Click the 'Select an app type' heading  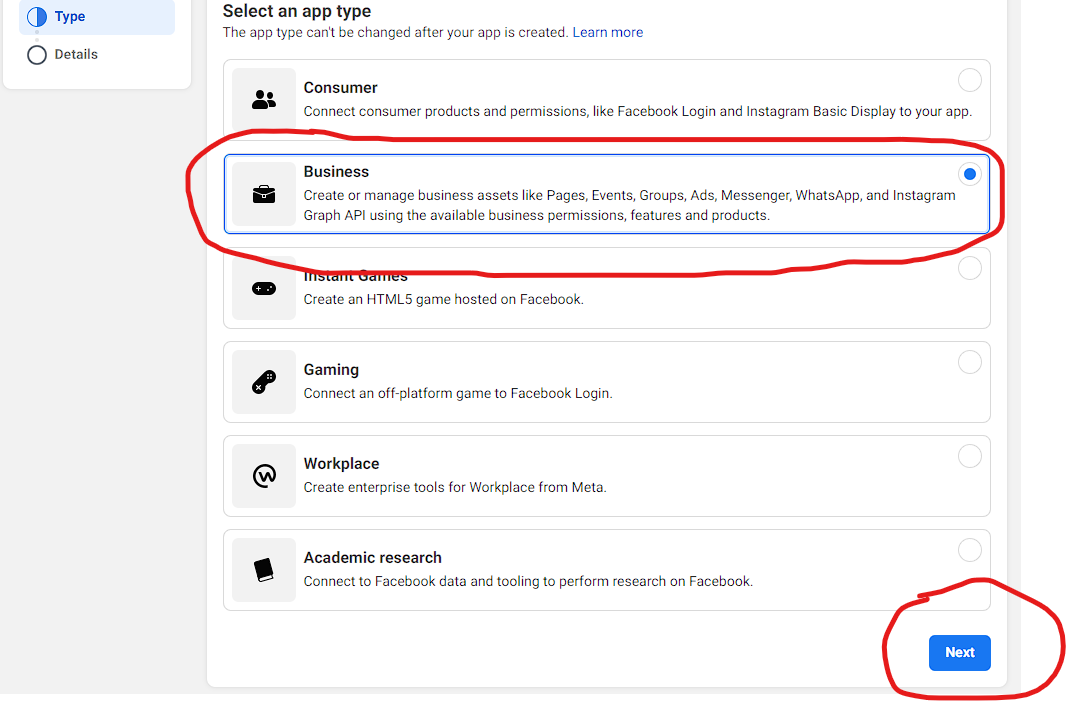tap(297, 11)
